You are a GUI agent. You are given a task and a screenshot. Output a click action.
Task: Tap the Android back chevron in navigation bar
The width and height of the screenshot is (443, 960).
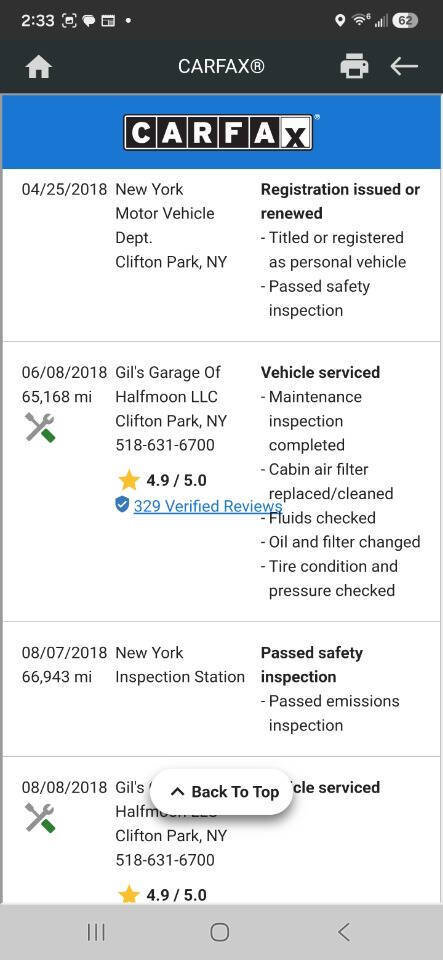tap(344, 932)
